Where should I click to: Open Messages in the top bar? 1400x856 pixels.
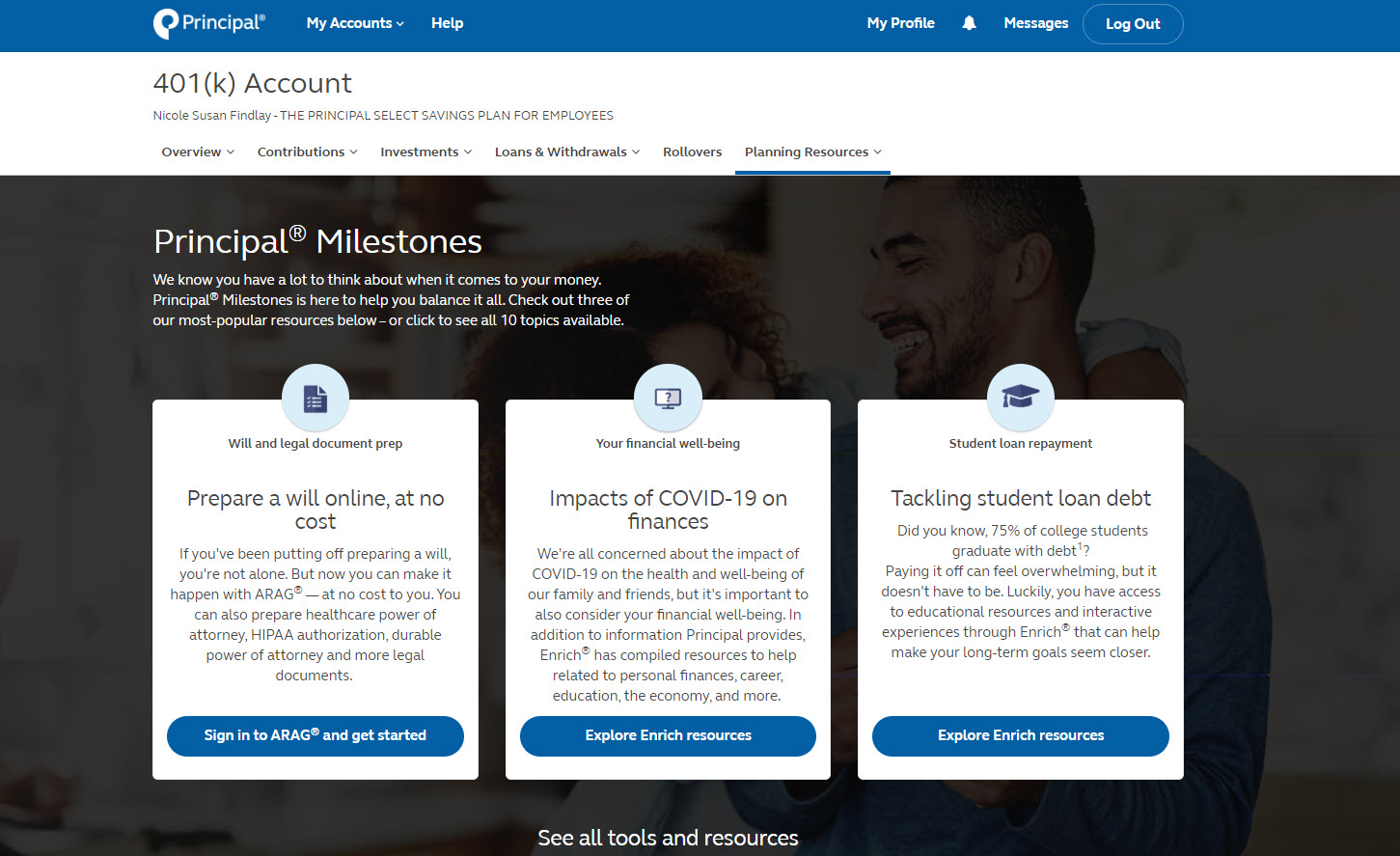[1035, 23]
